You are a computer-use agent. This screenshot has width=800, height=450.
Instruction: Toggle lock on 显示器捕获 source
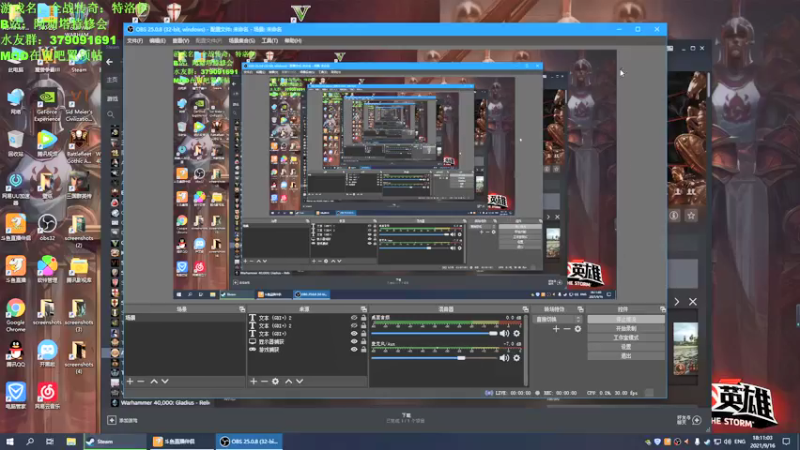click(x=363, y=341)
